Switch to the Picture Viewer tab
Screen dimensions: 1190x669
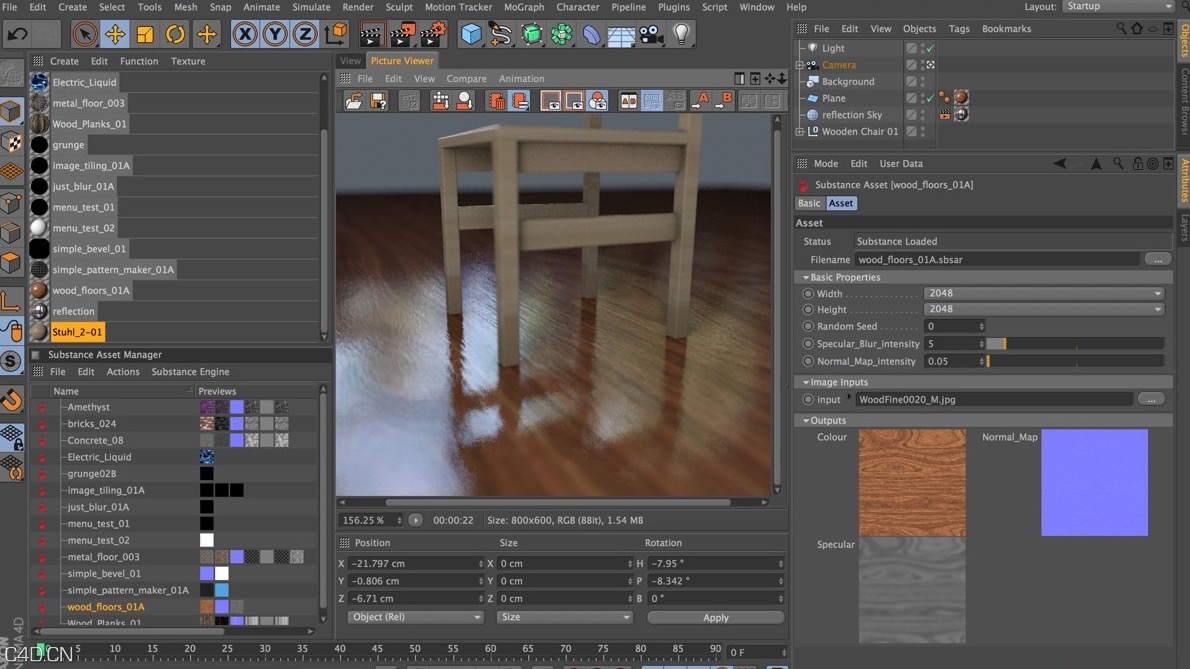402,60
